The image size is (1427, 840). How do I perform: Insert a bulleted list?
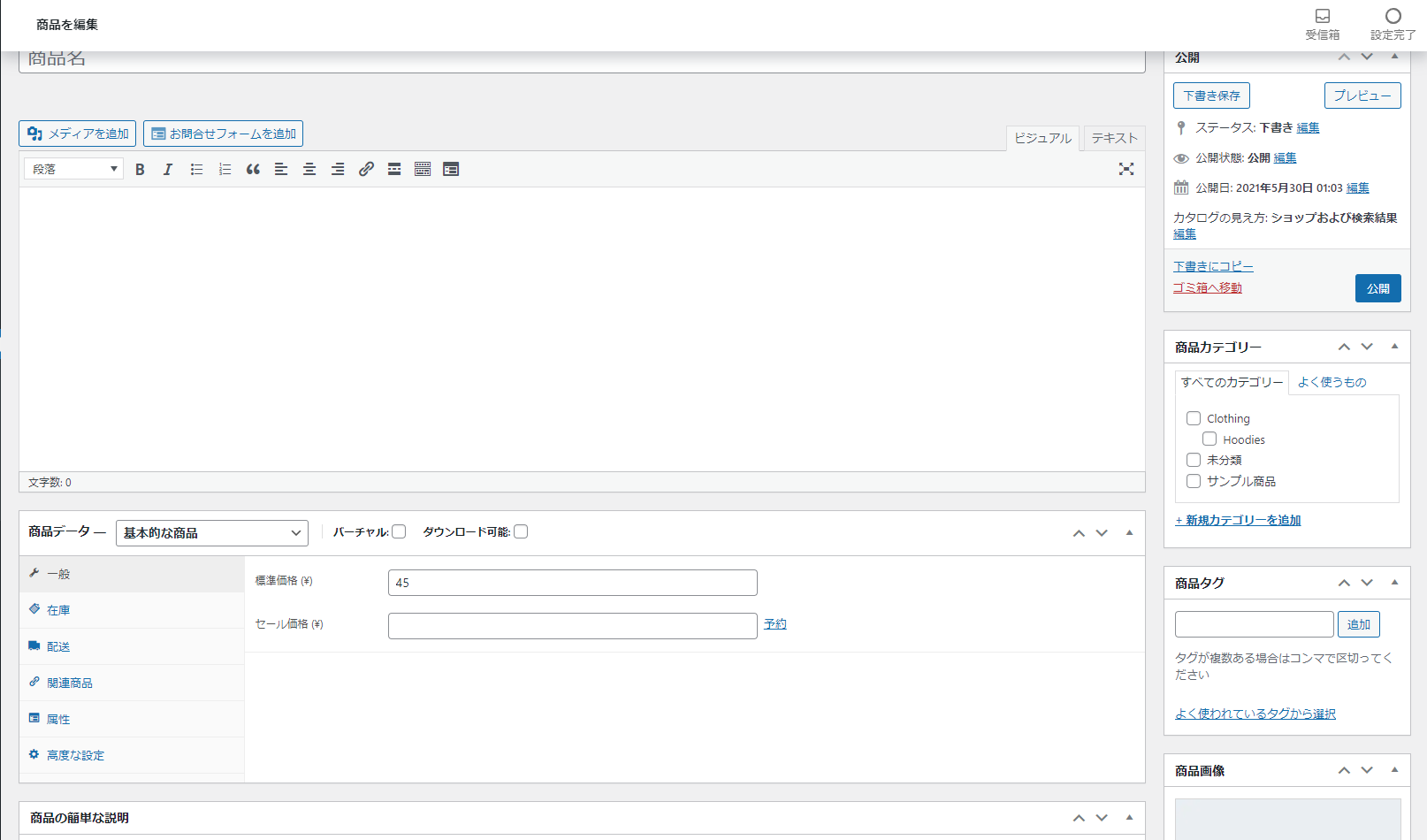pos(196,169)
